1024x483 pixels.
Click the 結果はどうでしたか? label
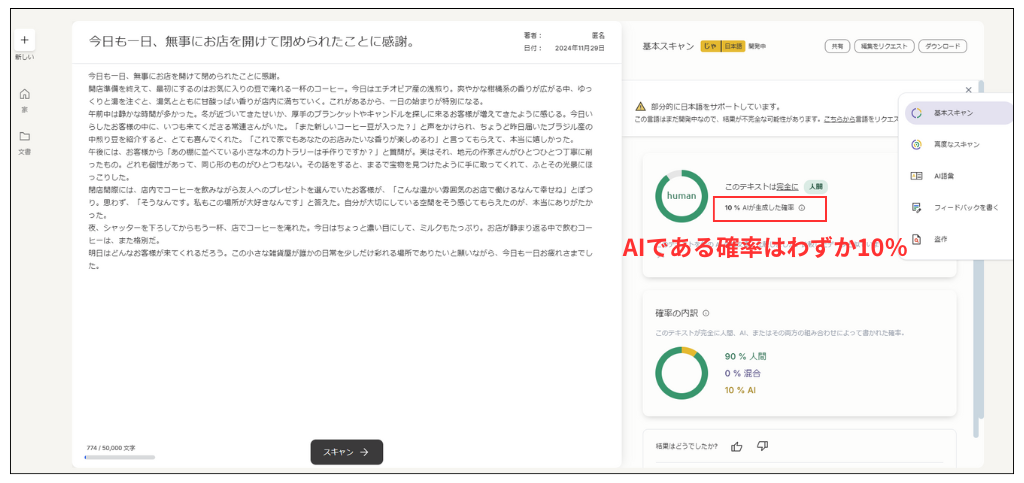tap(686, 446)
